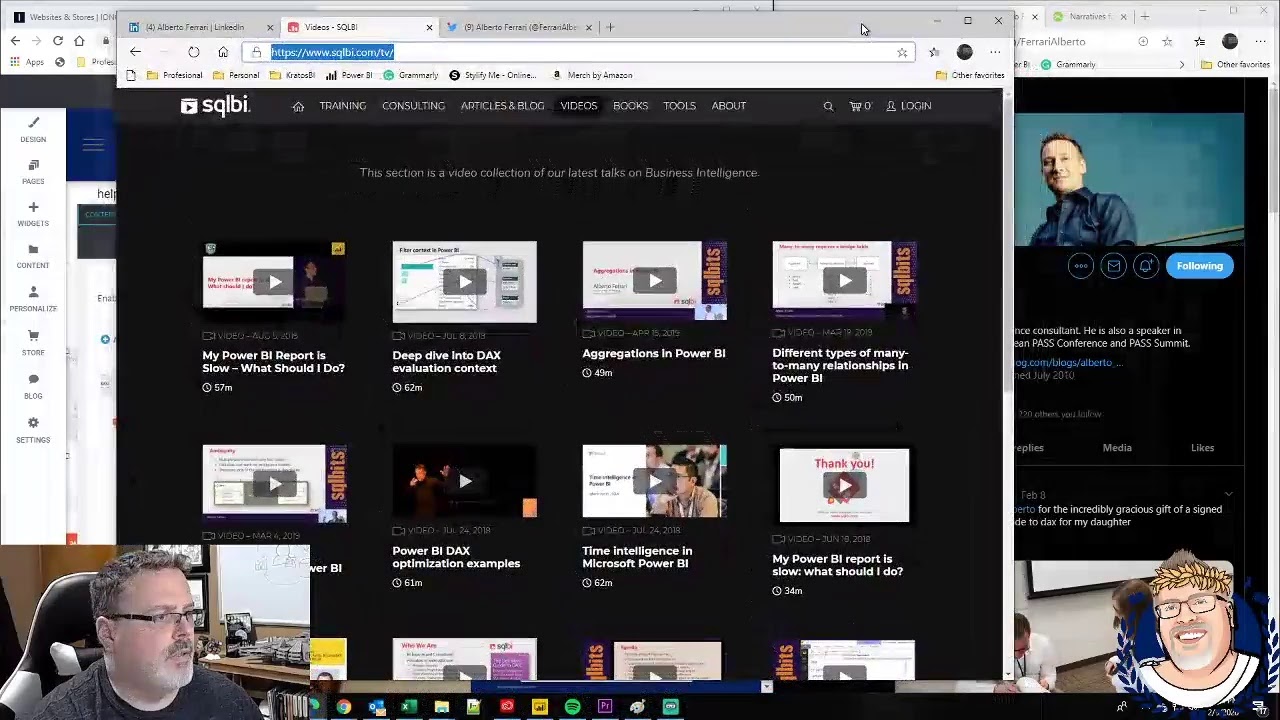Play 'Time intelligence in Microsoft Power BI' thumbnail
The image size is (1280, 720).
[654, 482]
